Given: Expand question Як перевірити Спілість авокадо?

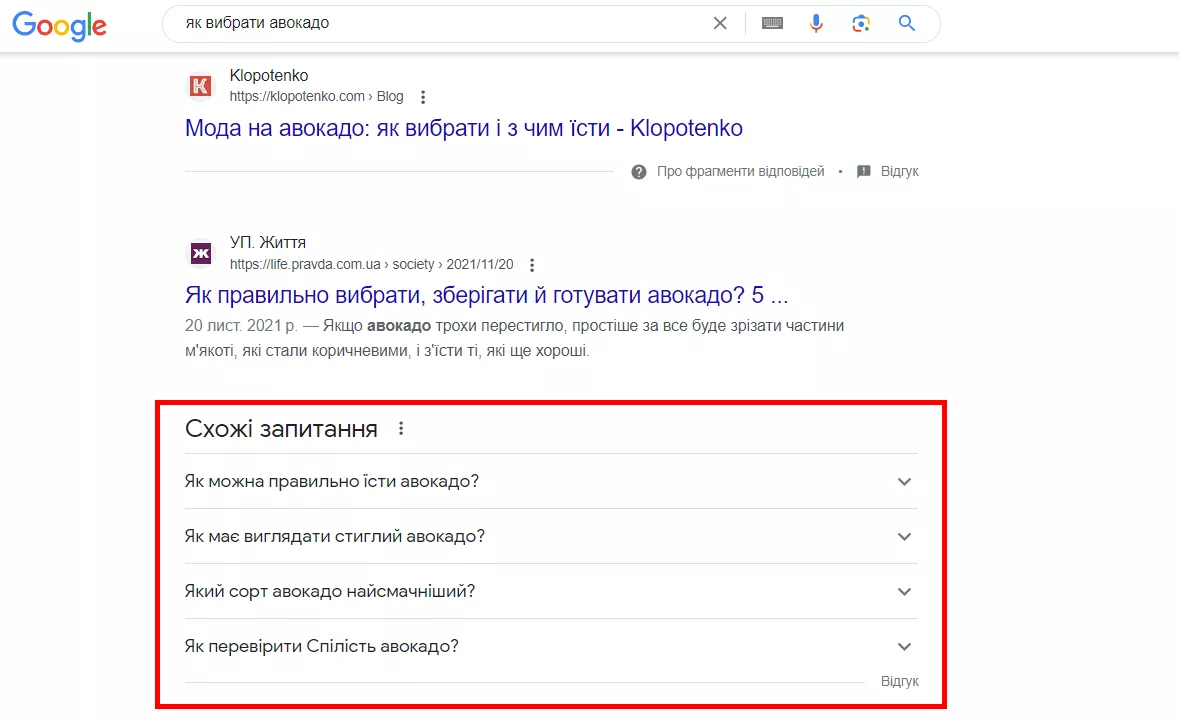Looking at the screenshot, I should click(551, 646).
